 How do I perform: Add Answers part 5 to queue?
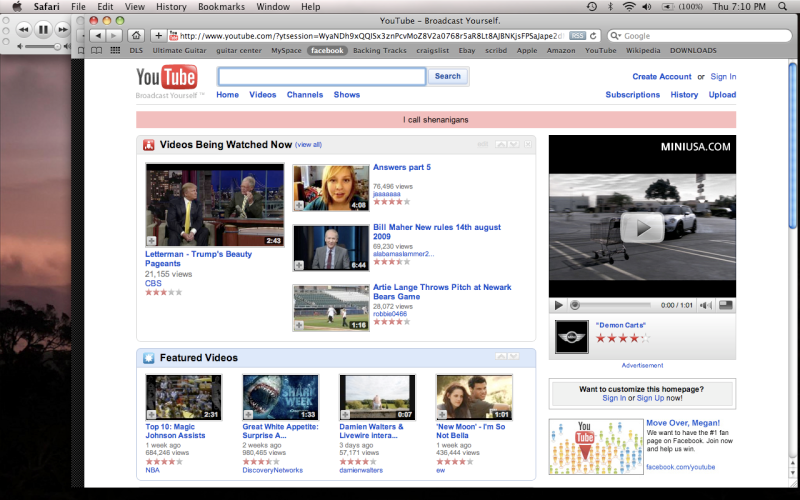pos(299,205)
